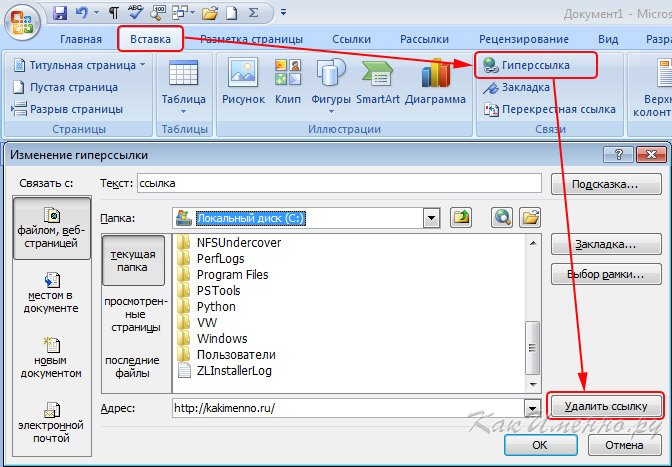Image resolution: width=672 pixels, height=467 pixels.
Task: Click the 100% zoom magnifier icon
Action: [x=158, y=12]
